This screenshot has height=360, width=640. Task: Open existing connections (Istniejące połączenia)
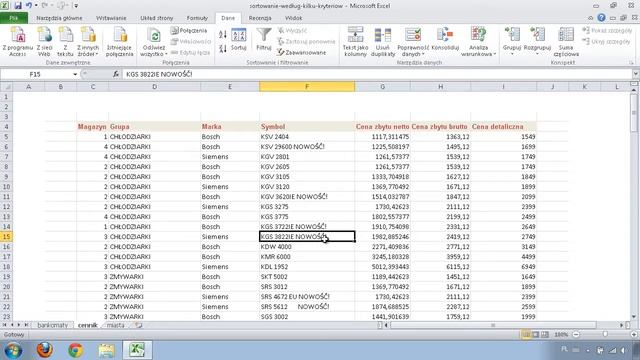click(x=120, y=42)
